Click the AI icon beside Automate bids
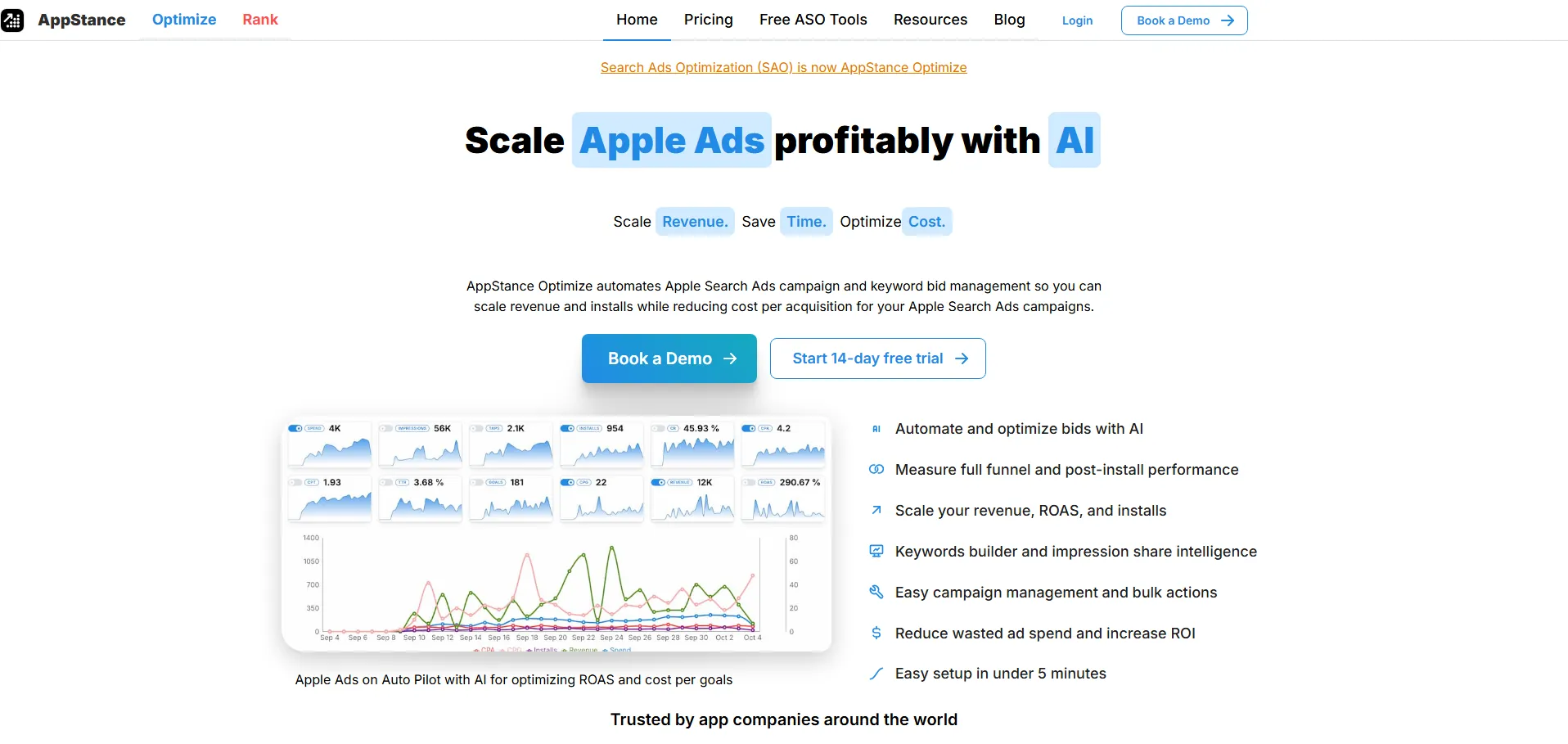The width and height of the screenshot is (1568, 744). coord(876,429)
